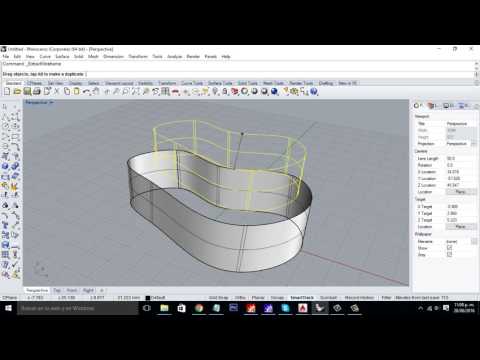Toggle Planar mode in status bar

coord(258,297)
